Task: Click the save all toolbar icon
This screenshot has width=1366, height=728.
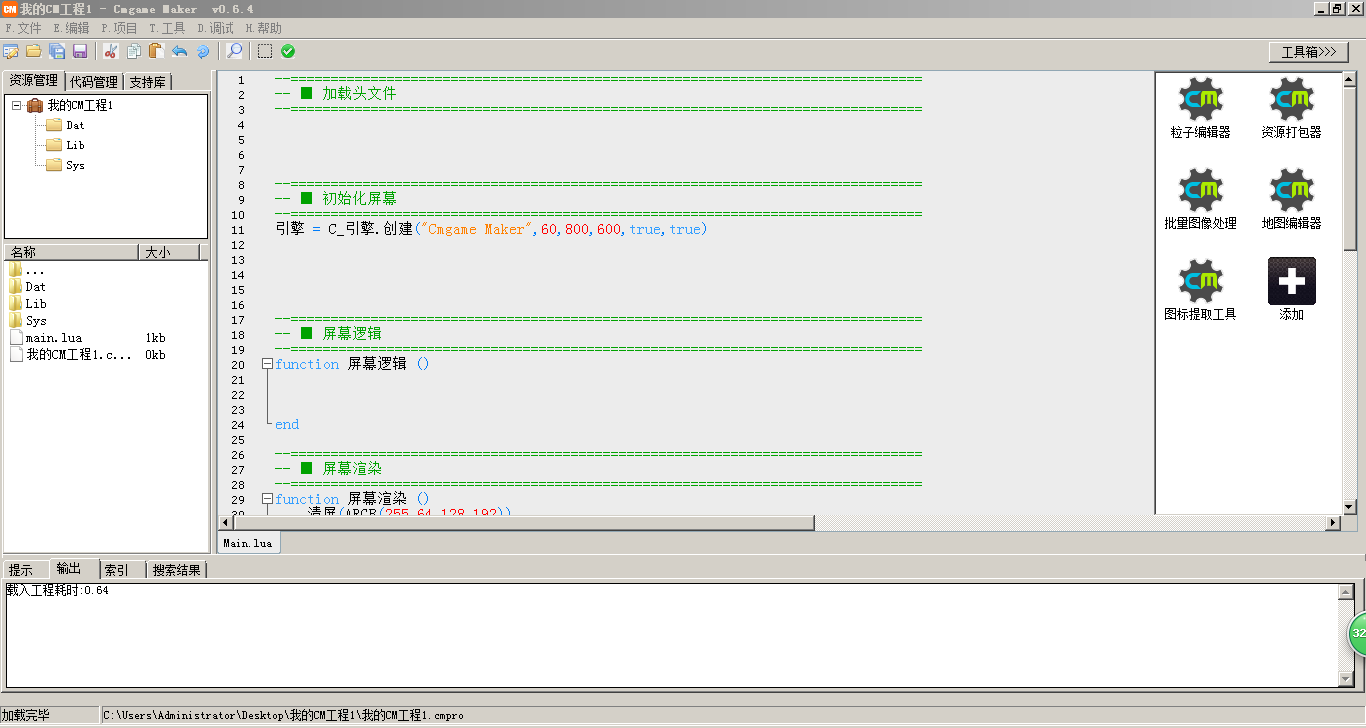Action: point(57,51)
